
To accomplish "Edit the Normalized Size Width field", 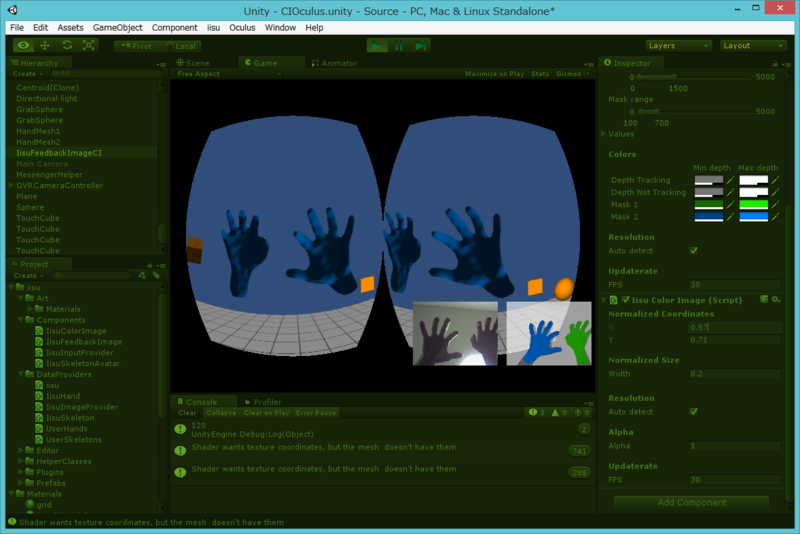I will pos(735,374).
